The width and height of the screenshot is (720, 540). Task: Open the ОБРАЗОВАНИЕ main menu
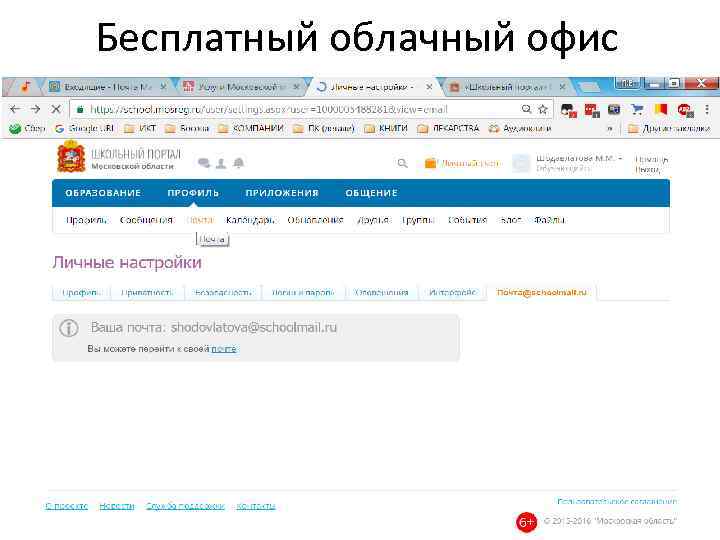[x=103, y=193]
